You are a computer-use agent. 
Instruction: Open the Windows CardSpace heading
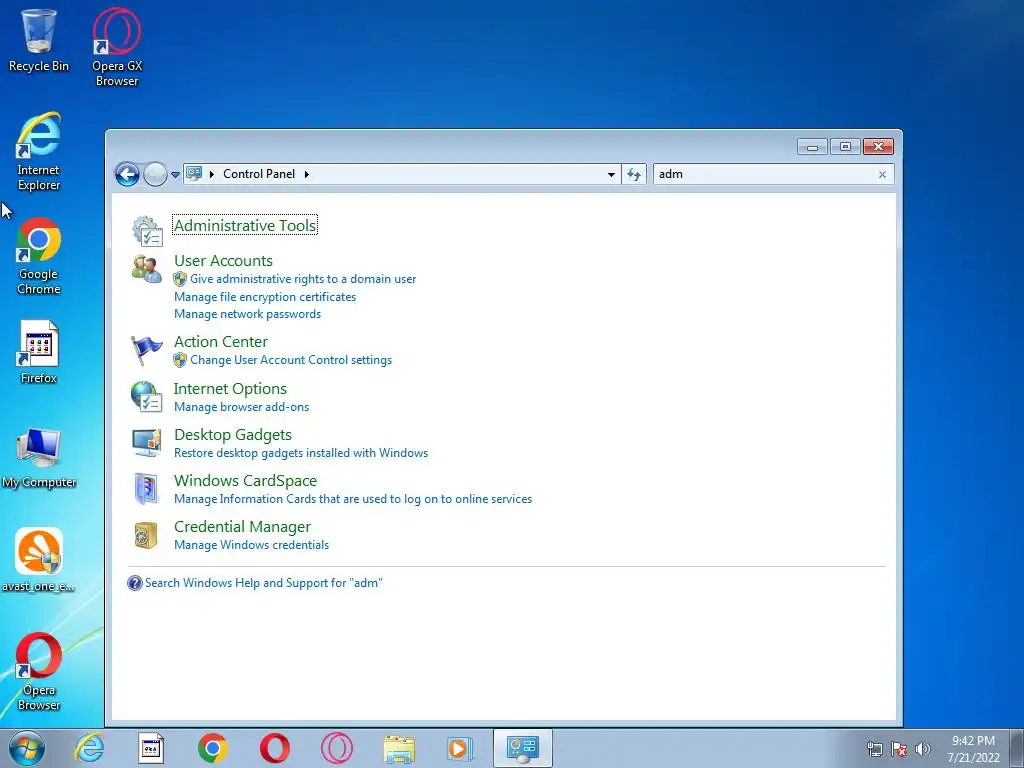[x=246, y=481]
